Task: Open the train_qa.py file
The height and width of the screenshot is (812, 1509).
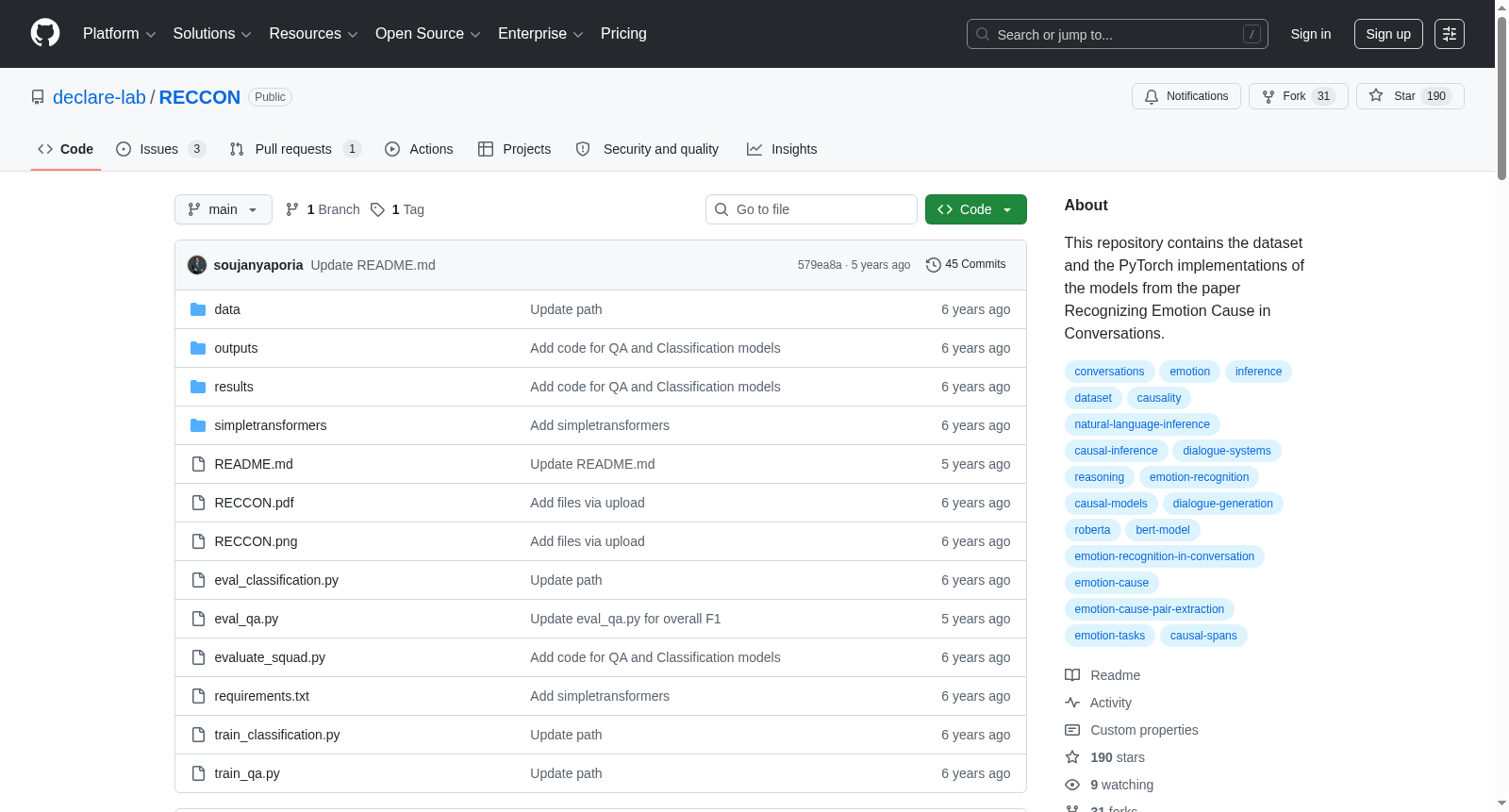Action: click(x=247, y=773)
